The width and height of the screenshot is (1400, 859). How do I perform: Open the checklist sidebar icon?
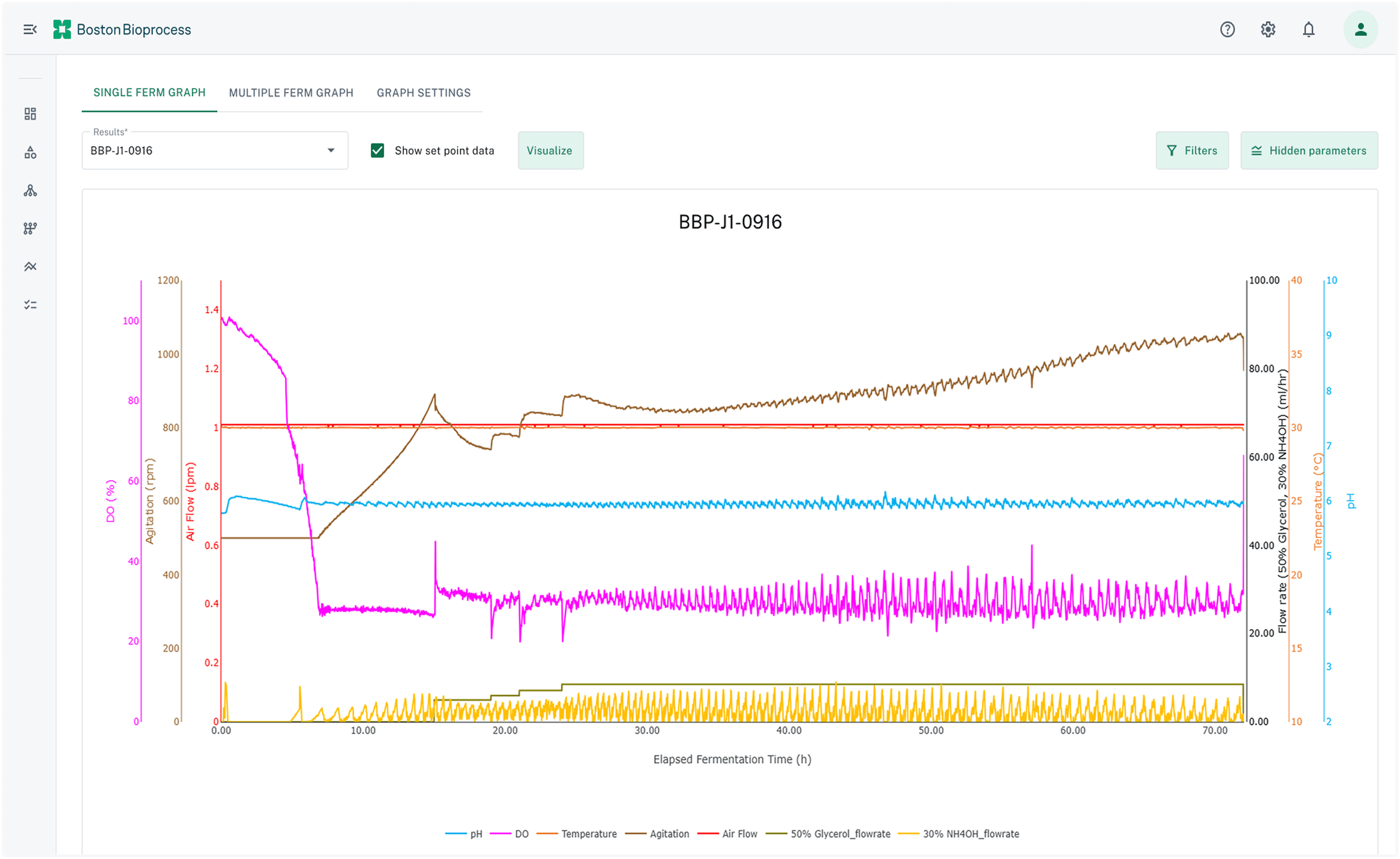tap(30, 305)
